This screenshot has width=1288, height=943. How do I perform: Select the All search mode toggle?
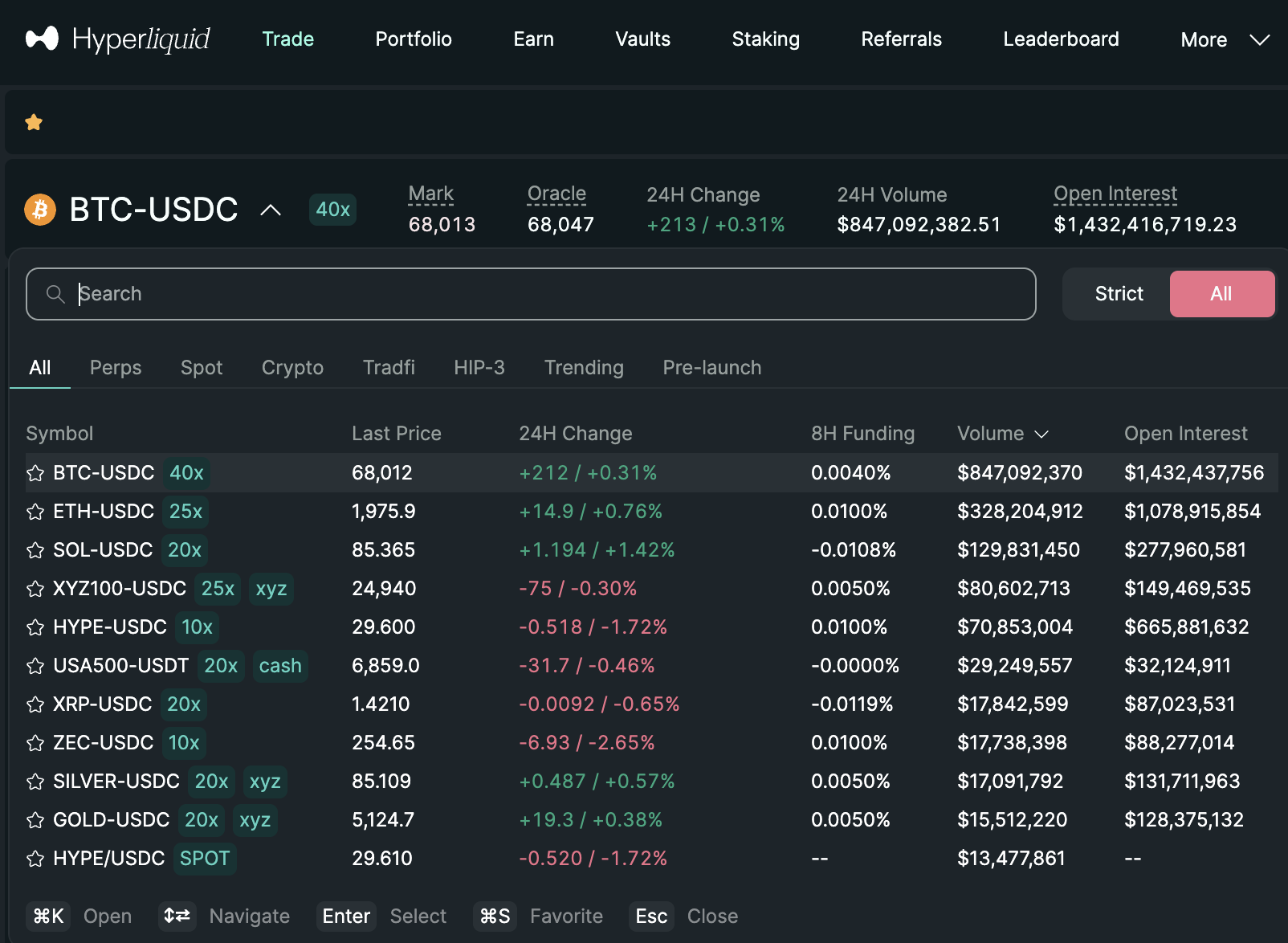click(x=1221, y=294)
